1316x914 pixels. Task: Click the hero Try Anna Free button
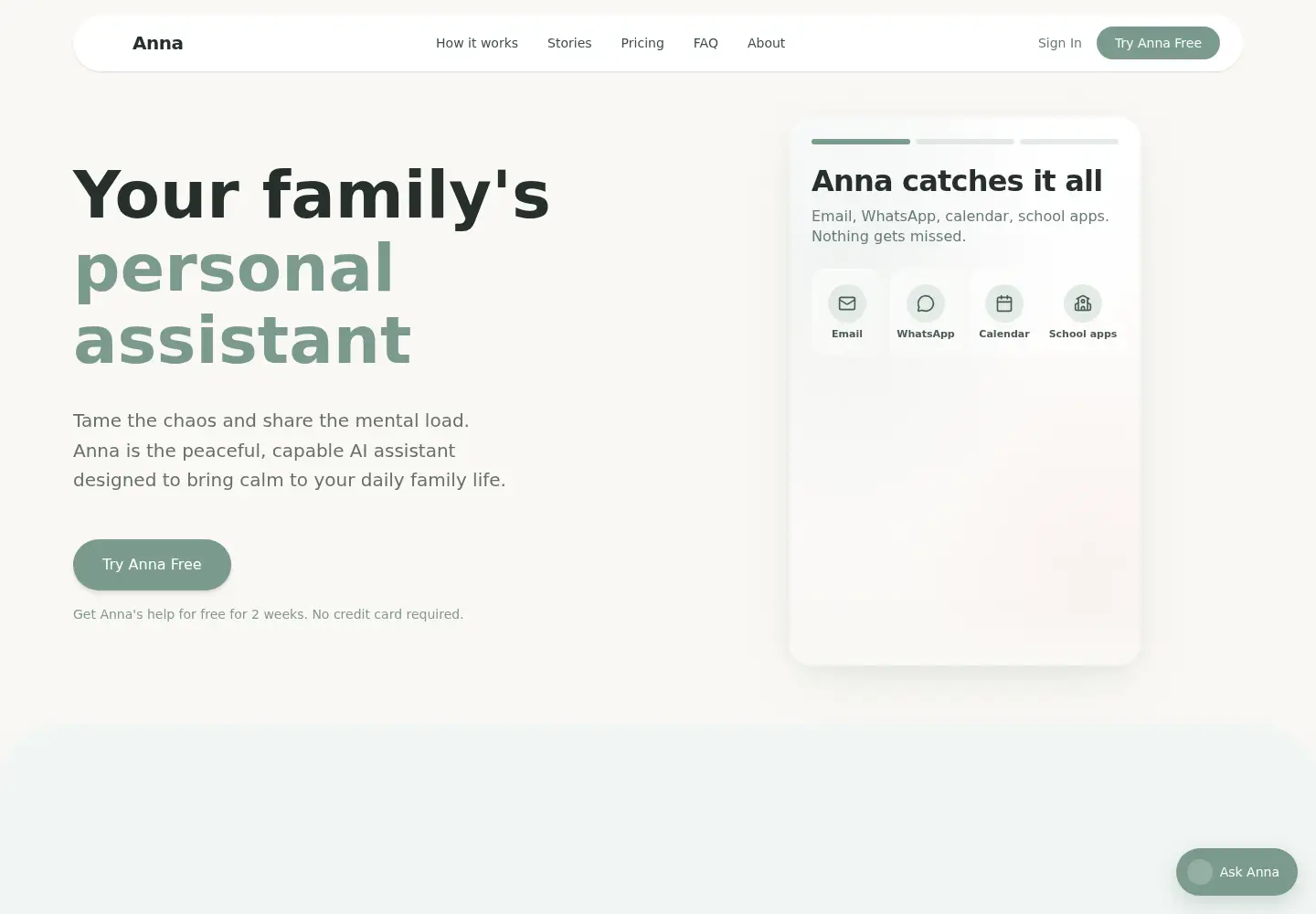pos(152,565)
